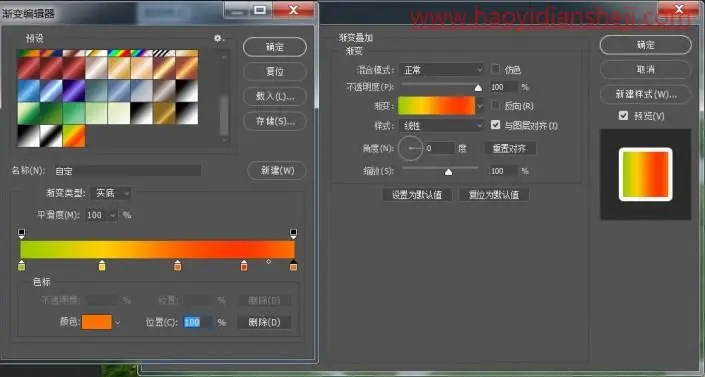
Task: Click the 平滑度 smoothness value field
Action: [96, 215]
